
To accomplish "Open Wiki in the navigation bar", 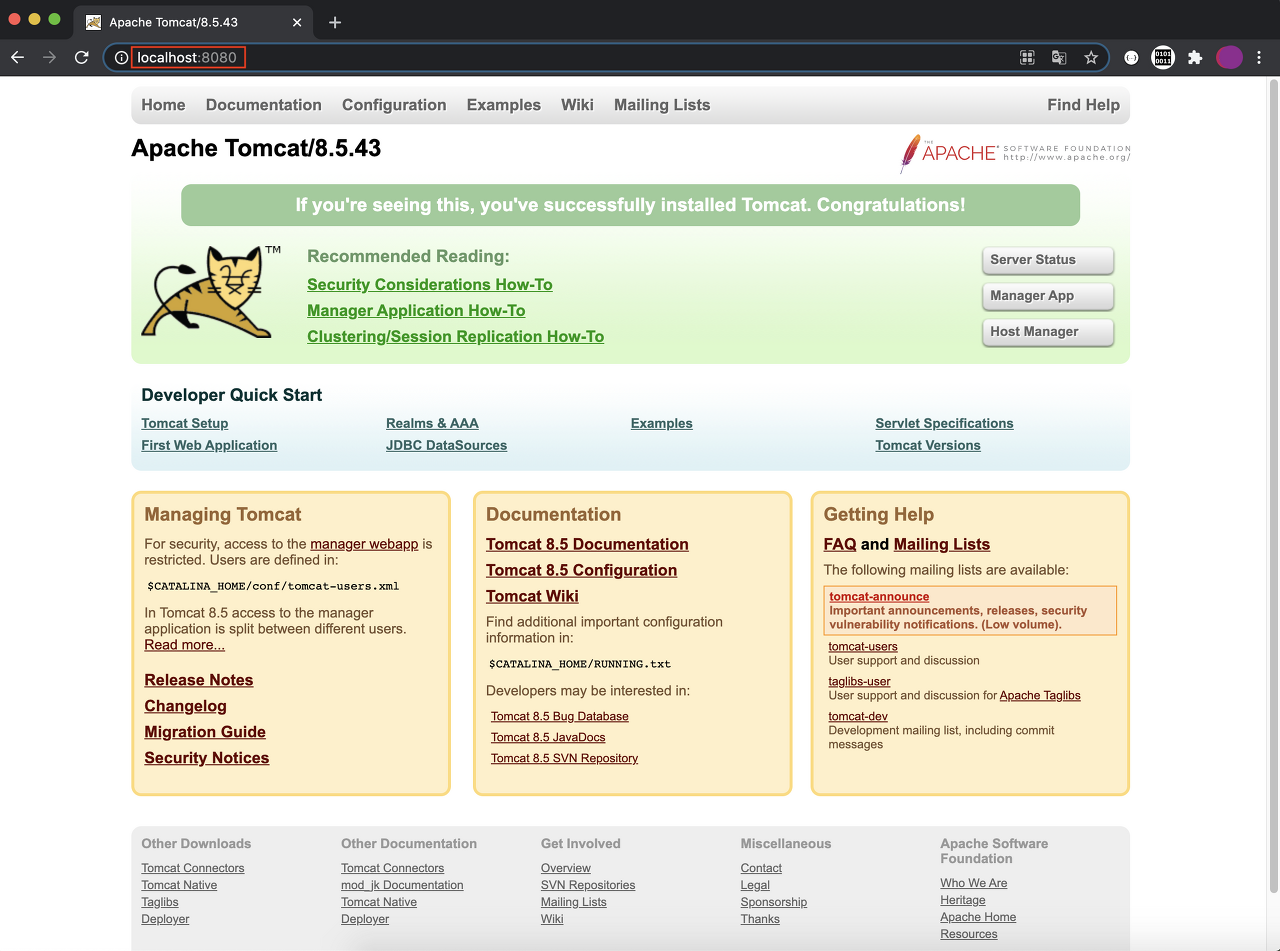I will pyautogui.click(x=577, y=105).
